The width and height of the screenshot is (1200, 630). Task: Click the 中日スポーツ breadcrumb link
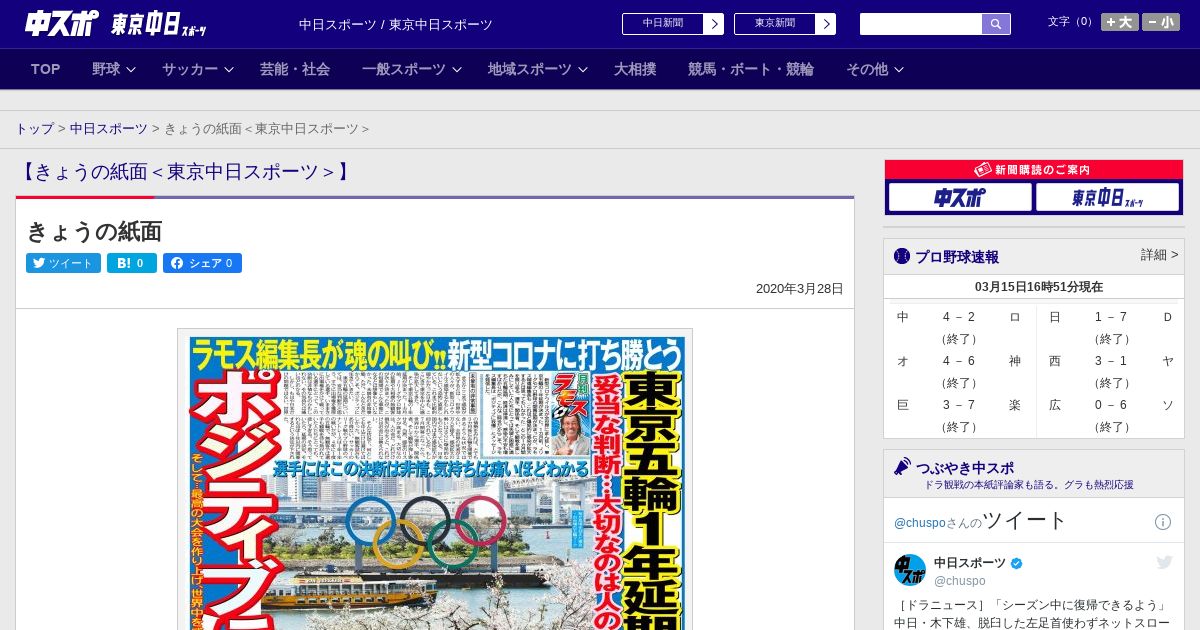click(108, 129)
